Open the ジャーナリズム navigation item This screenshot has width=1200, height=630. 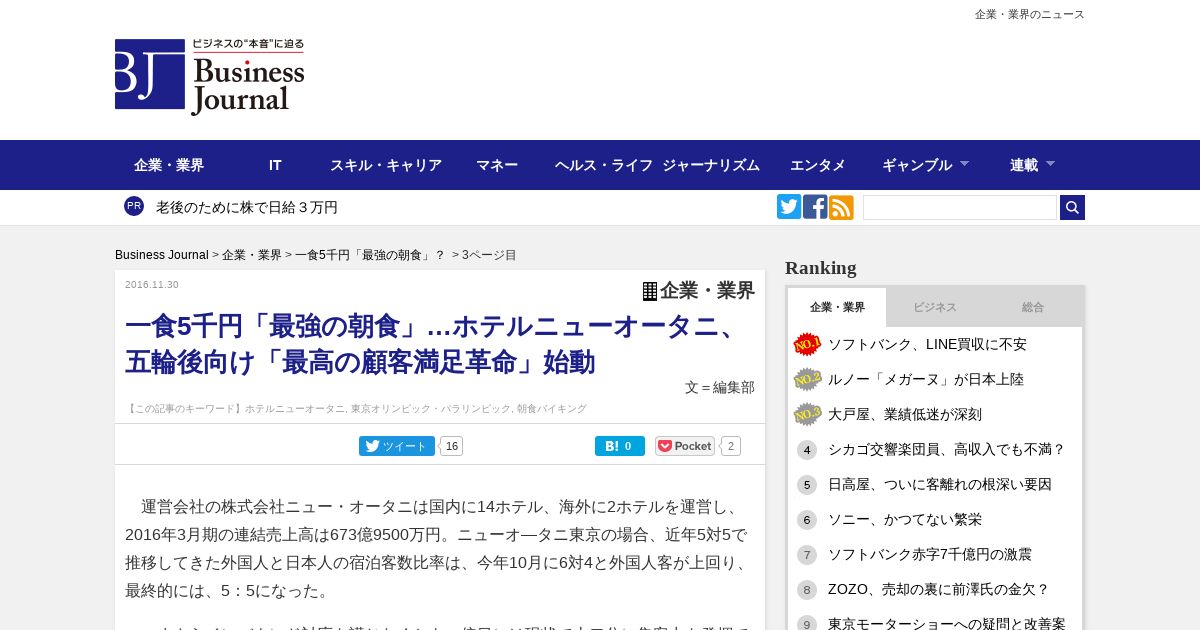711,165
